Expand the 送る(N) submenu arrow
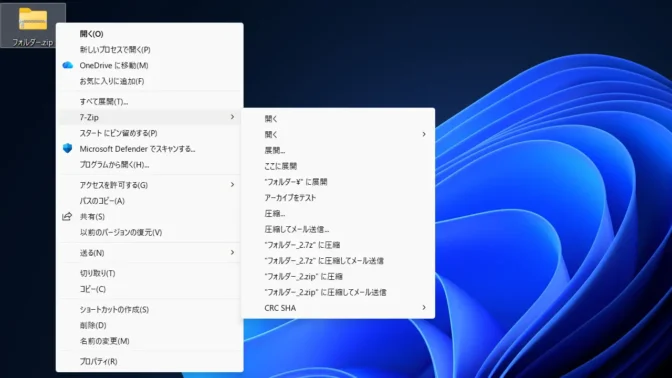This screenshot has width=672, height=378. [232, 252]
